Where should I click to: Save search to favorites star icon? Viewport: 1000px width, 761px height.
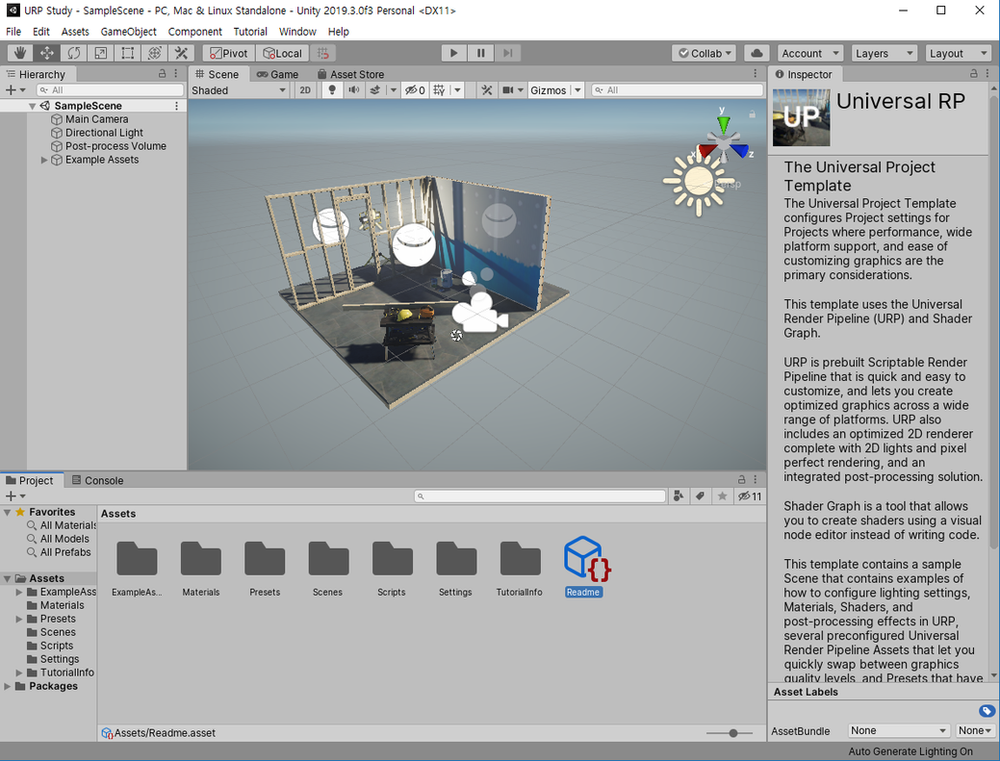722,496
